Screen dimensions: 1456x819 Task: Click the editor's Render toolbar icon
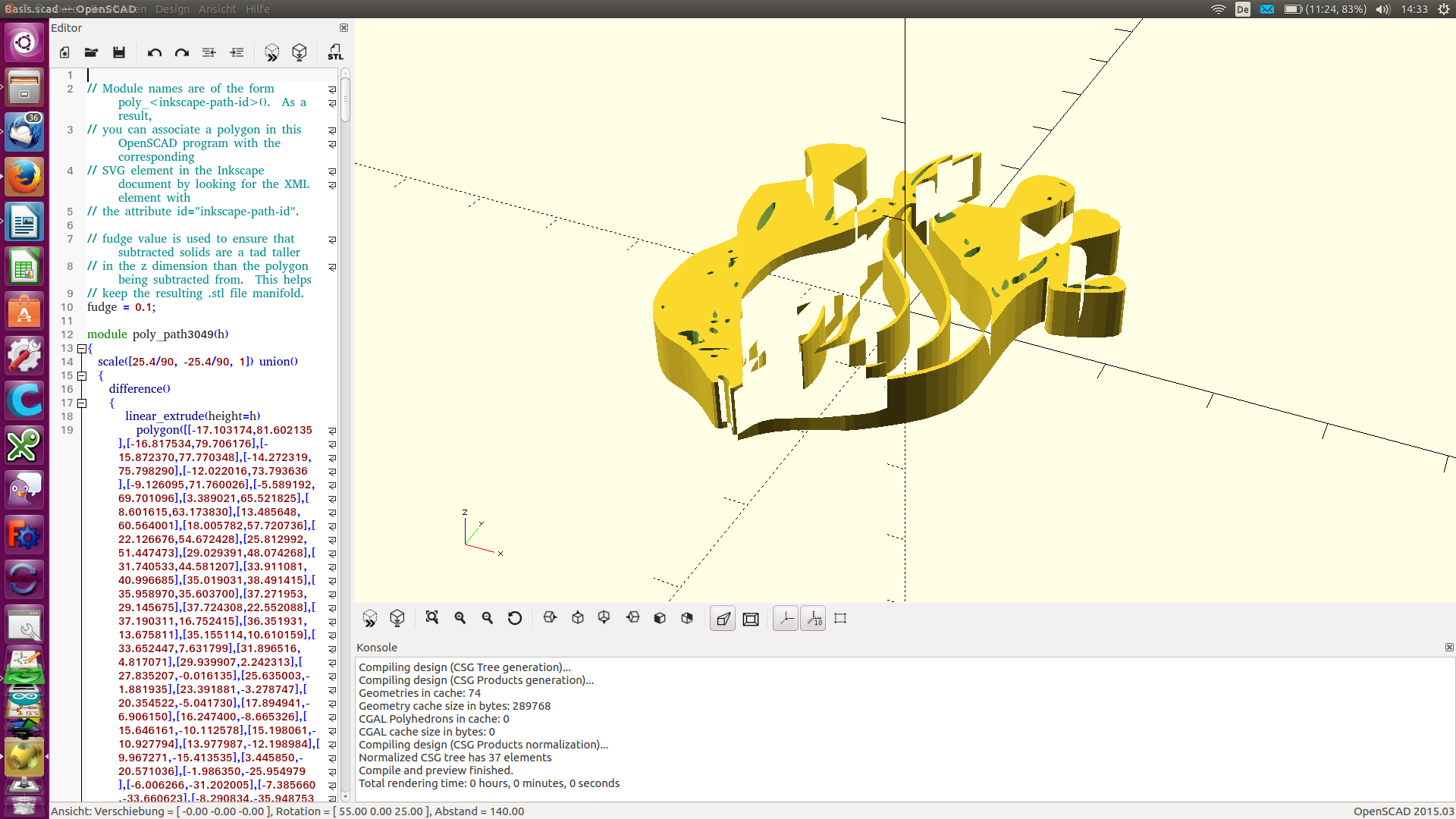[300, 52]
